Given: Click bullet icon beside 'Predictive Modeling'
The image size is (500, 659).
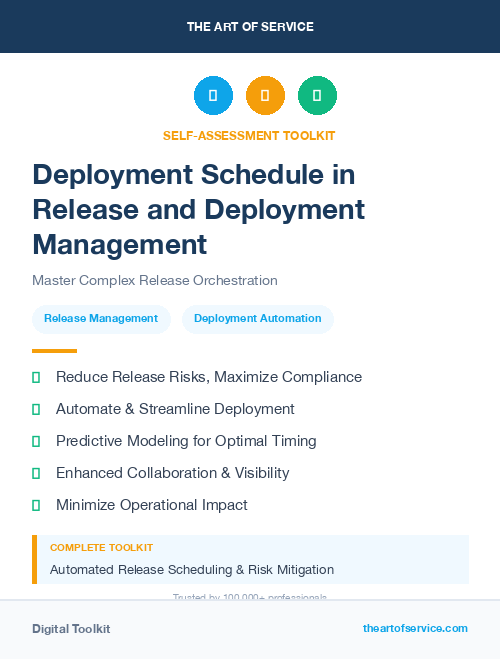Looking at the screenshot, I should point(36,441).
